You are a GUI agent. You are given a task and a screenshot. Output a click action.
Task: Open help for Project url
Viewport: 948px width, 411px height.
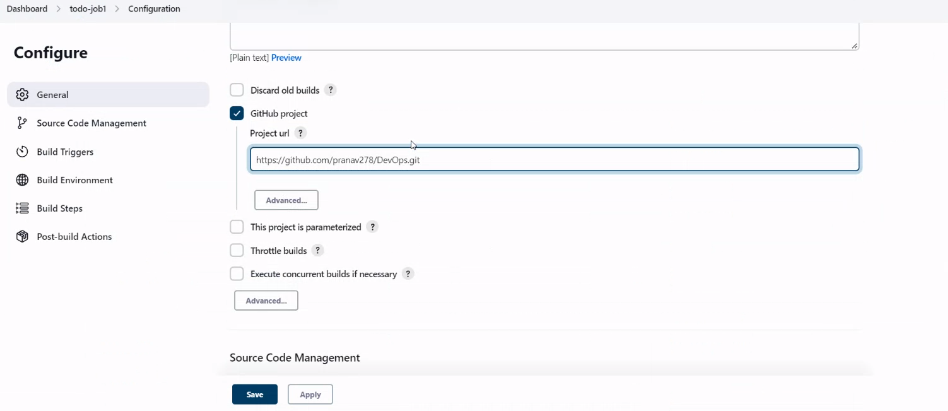coord(300,132)
